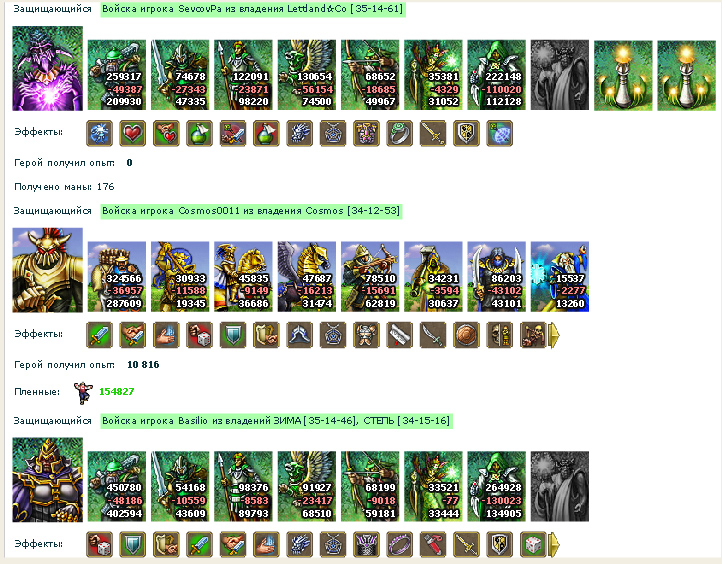Click the skull and golden figure effect icon
This screenshot has height=564, width=722.
500,335
